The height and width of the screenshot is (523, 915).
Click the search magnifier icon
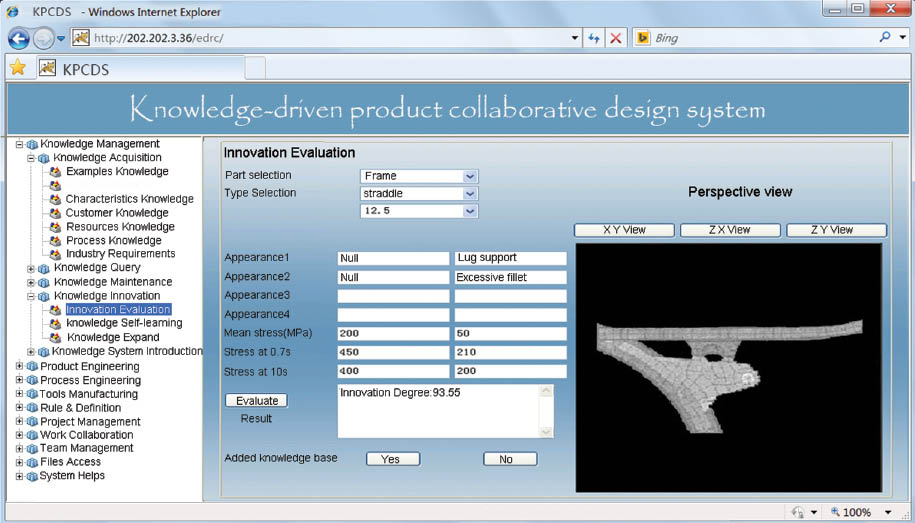coord(885,38)
